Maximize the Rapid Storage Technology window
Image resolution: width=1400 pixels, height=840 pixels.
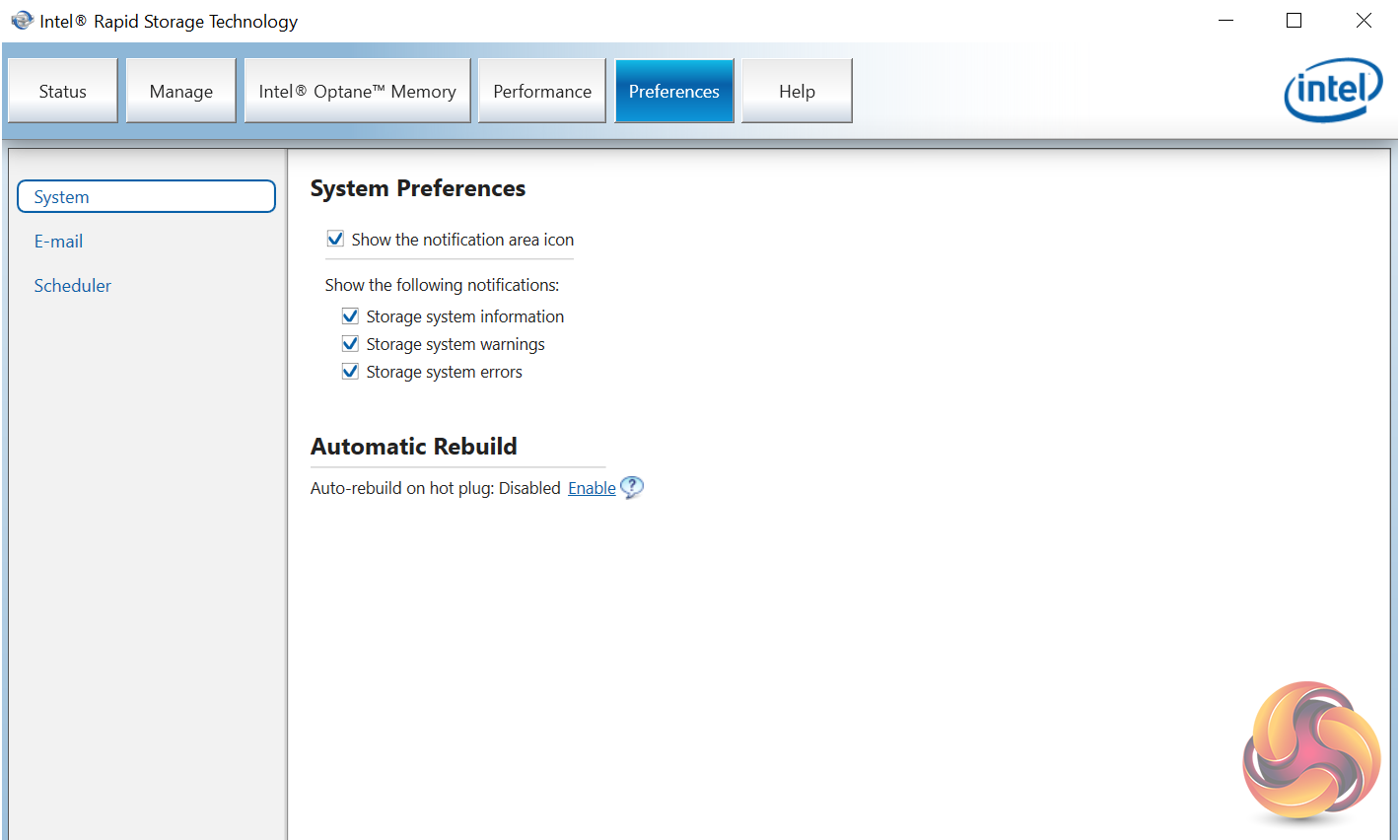[x=1295, y=21]
